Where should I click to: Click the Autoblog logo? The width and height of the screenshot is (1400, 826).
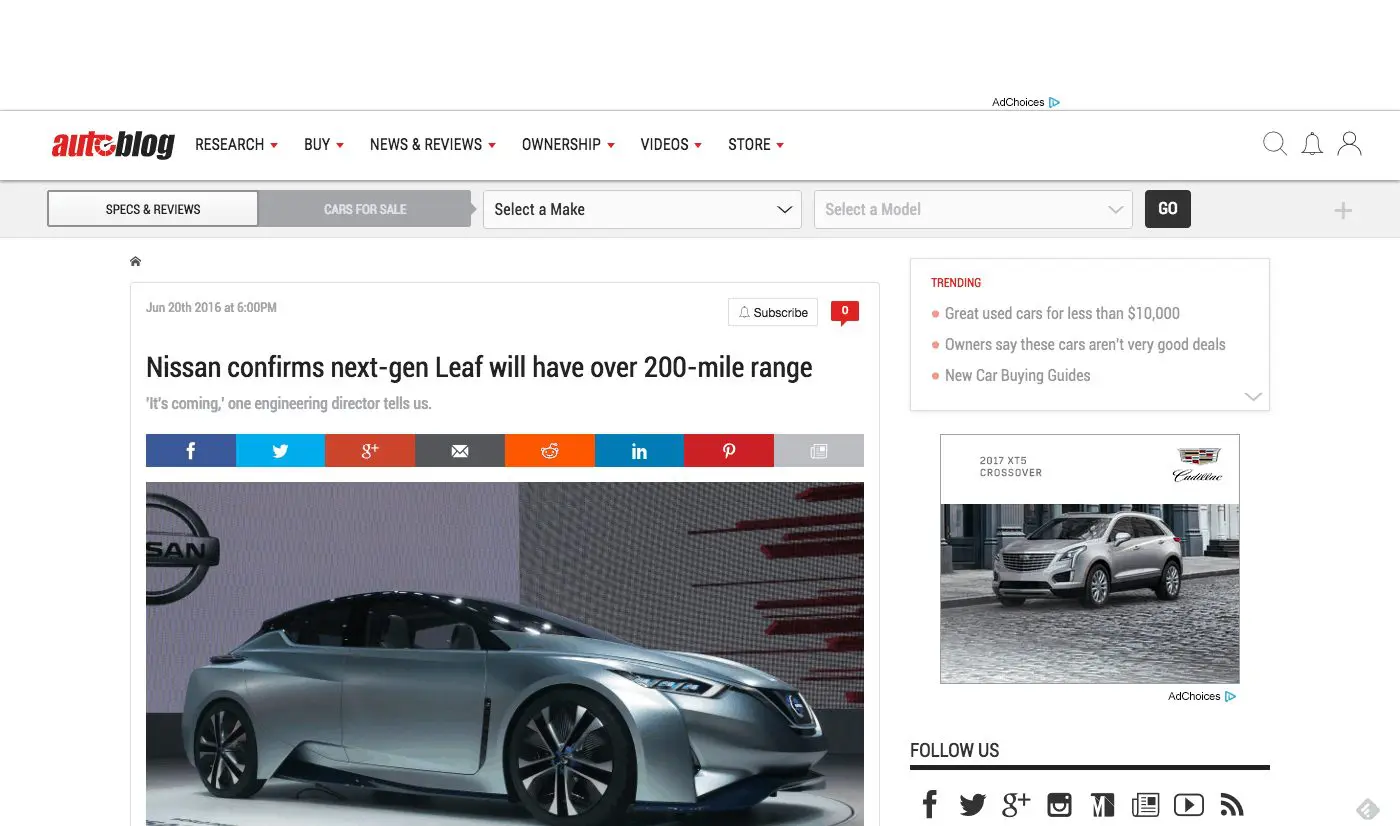pos(113,145)
